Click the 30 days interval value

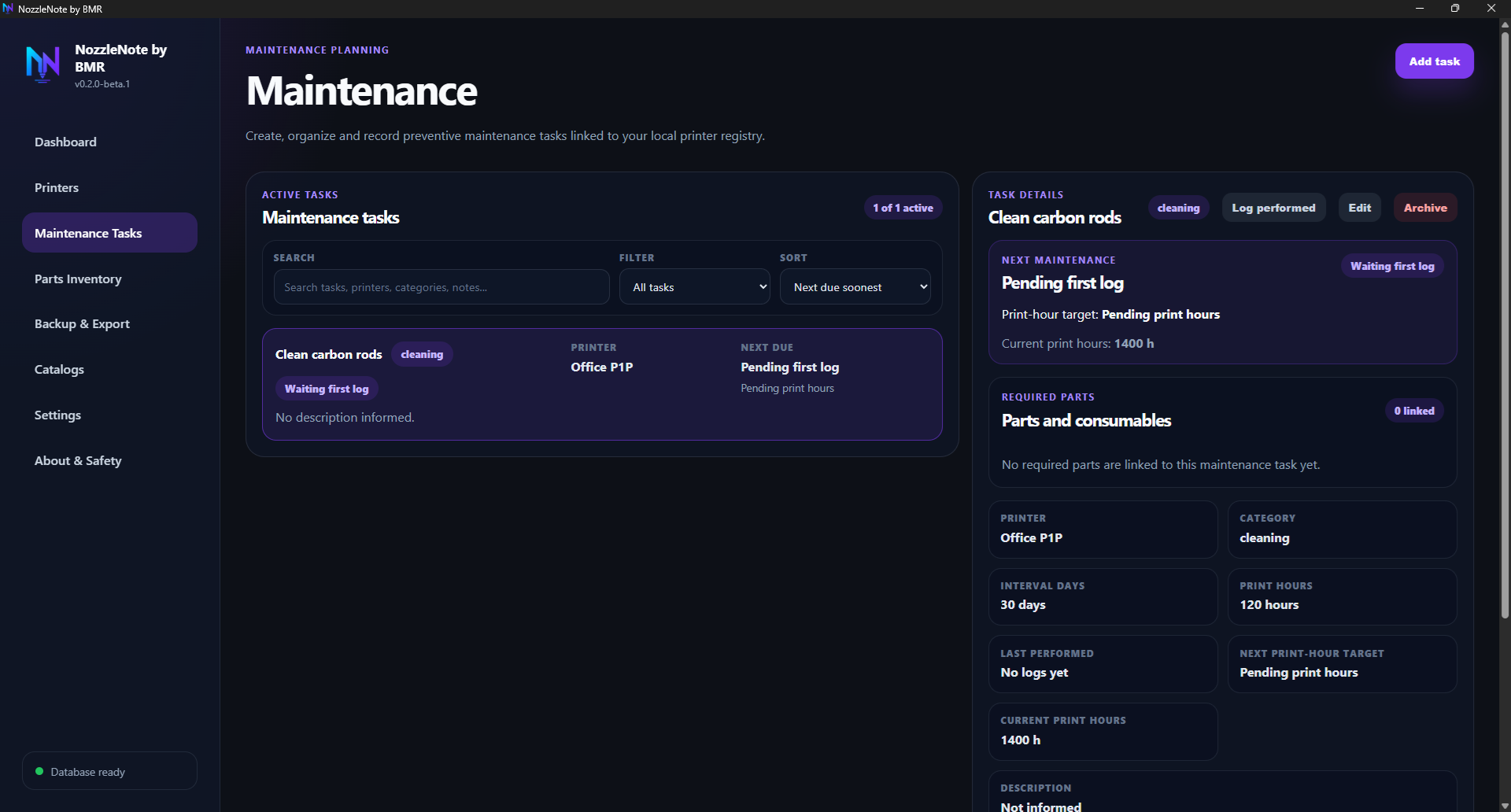1022,604
